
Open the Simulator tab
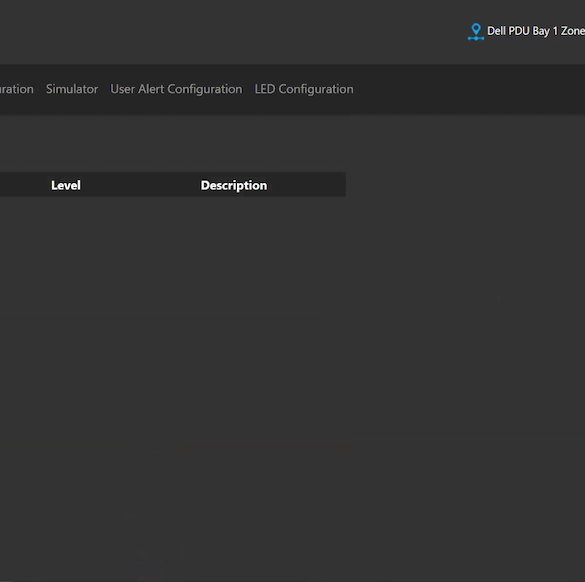coord(72,89)
